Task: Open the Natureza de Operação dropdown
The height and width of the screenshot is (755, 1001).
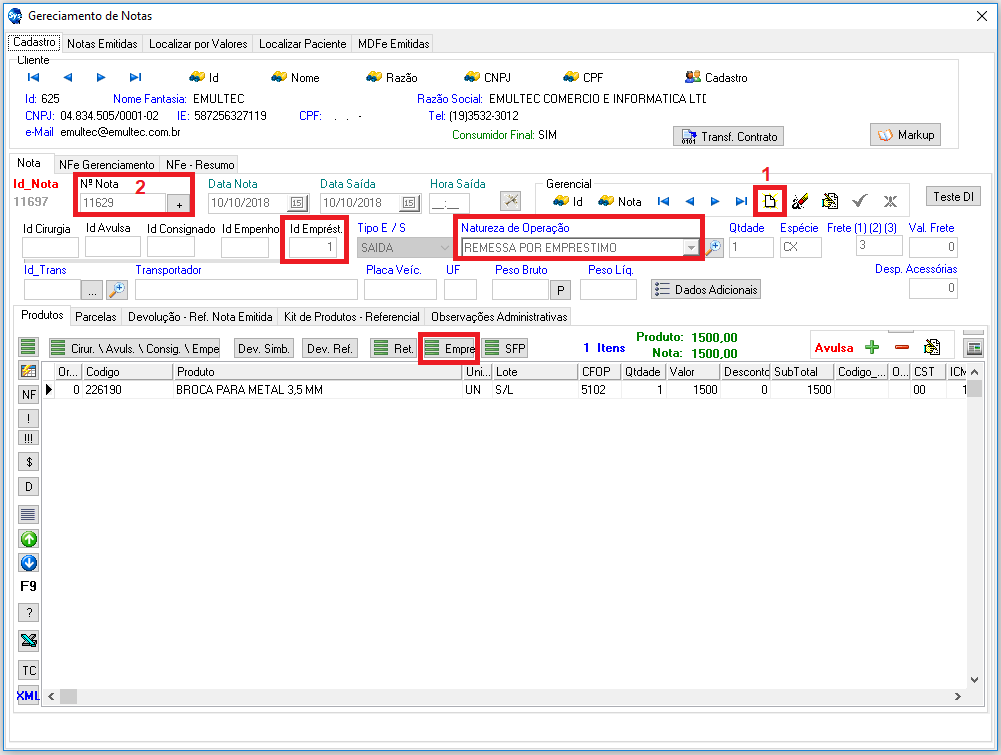Action: pos(690,248)
